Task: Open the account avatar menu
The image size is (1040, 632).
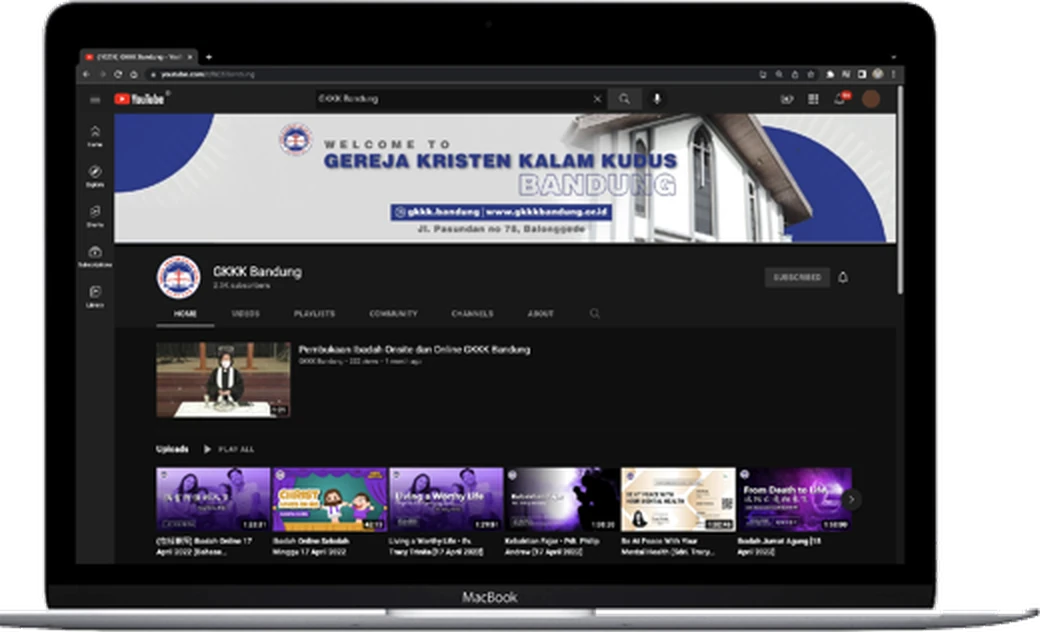Action: tap(871, 99)
